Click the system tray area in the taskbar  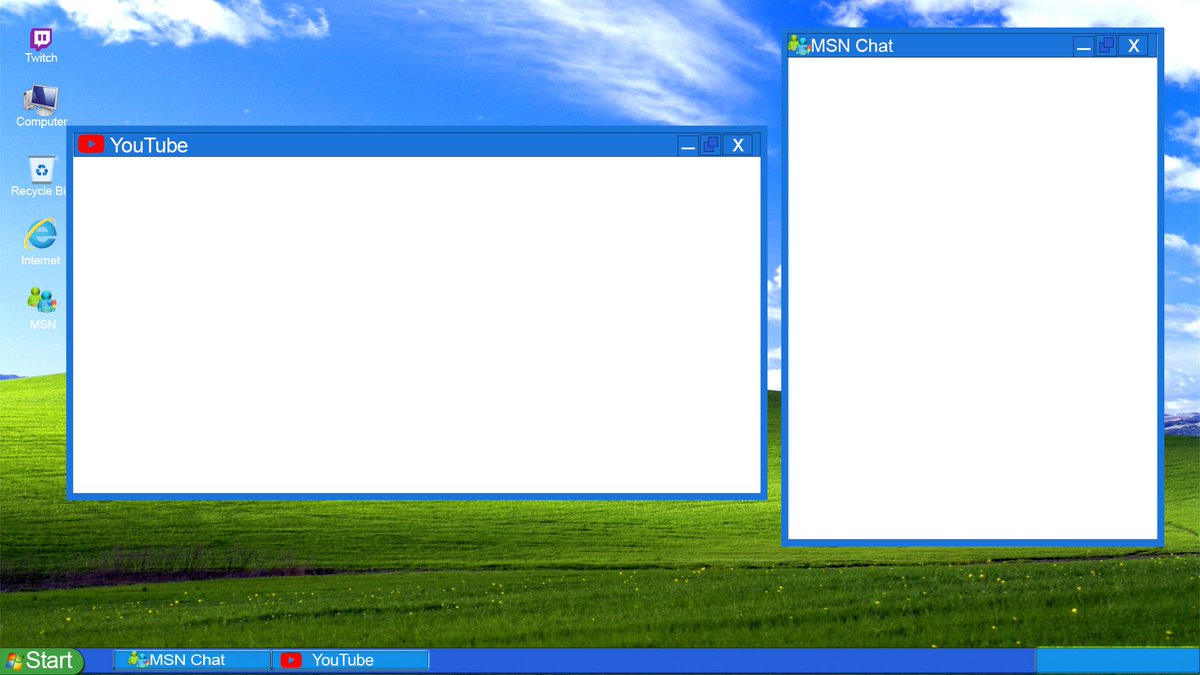pos(1117,661)
